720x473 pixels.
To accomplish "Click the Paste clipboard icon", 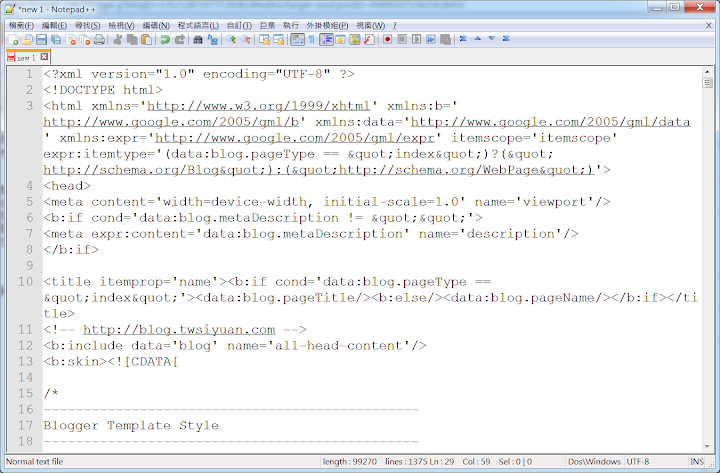I will coord(146,39).
